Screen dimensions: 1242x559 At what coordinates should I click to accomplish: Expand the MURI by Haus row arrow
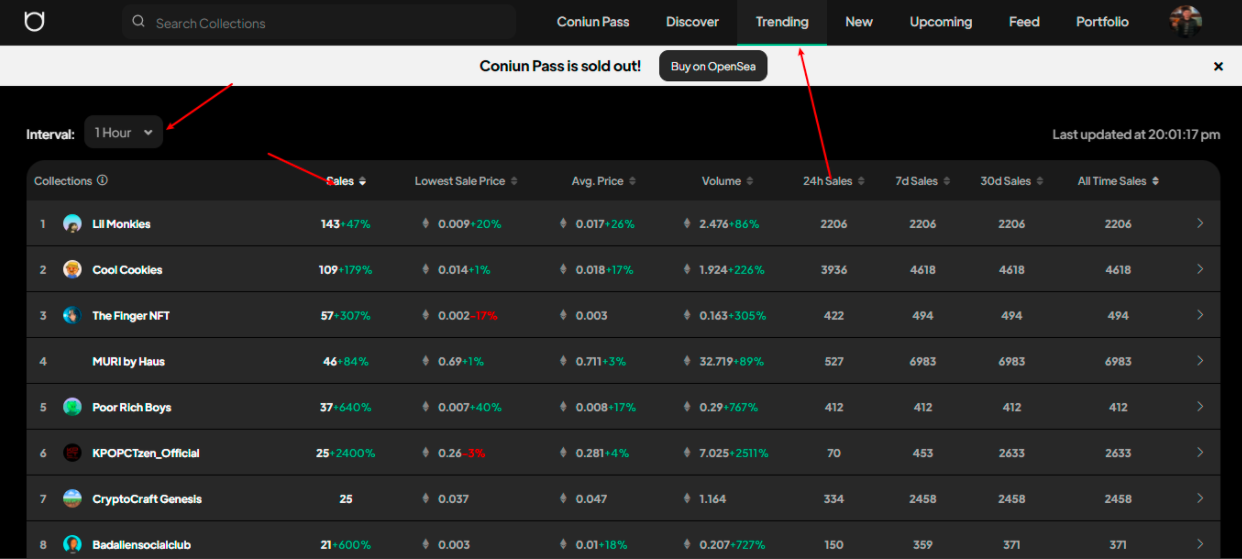coord(1200,361)
